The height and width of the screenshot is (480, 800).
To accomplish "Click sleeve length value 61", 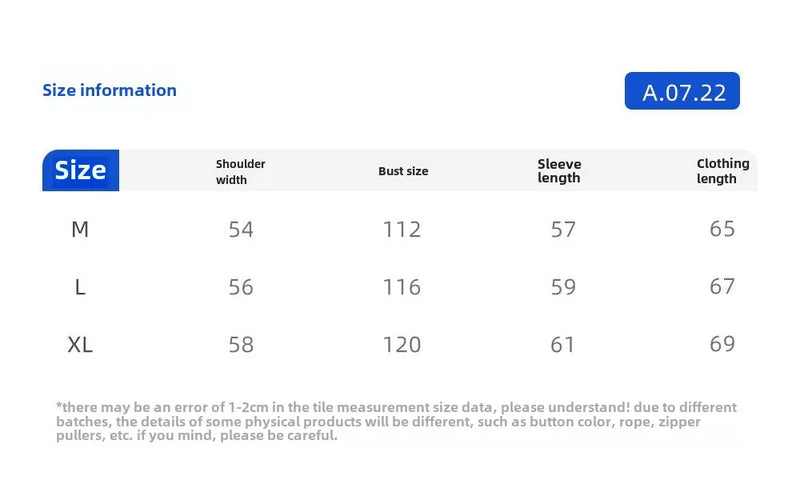I will point(563,345).
